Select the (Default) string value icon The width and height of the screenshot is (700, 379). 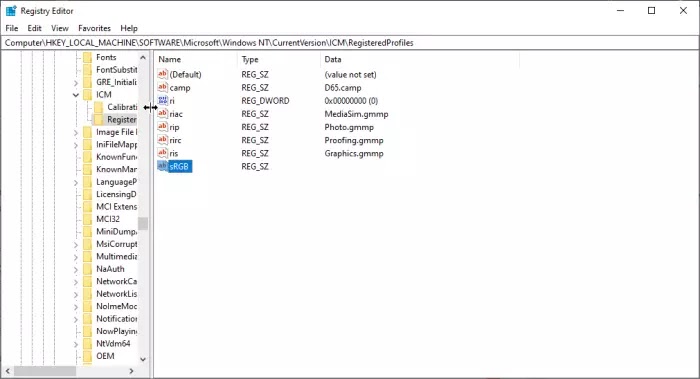click(x=162, y=74)
